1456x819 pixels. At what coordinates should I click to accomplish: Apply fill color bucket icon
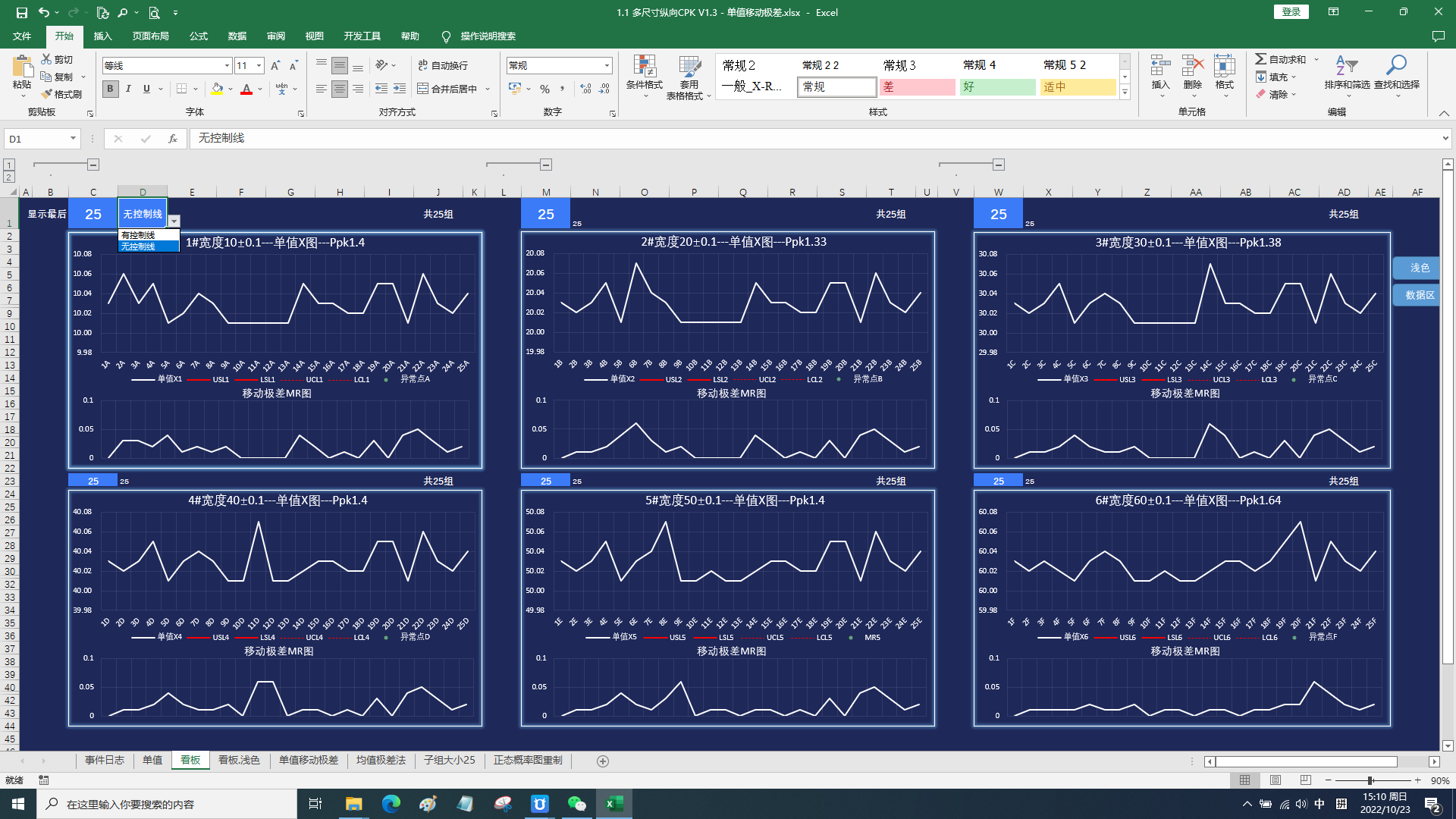pos(217,89)
